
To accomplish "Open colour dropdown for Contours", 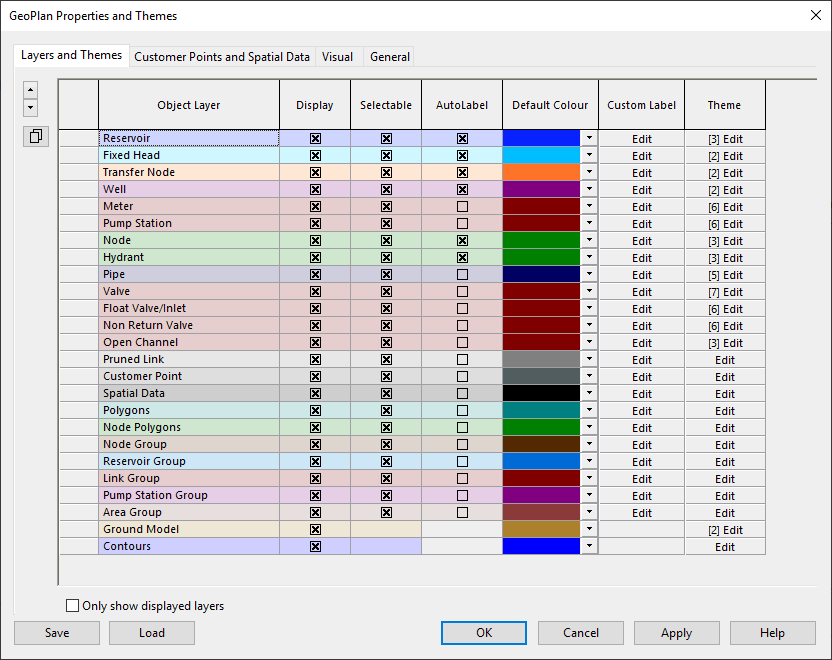I will (x=589, y=546).
